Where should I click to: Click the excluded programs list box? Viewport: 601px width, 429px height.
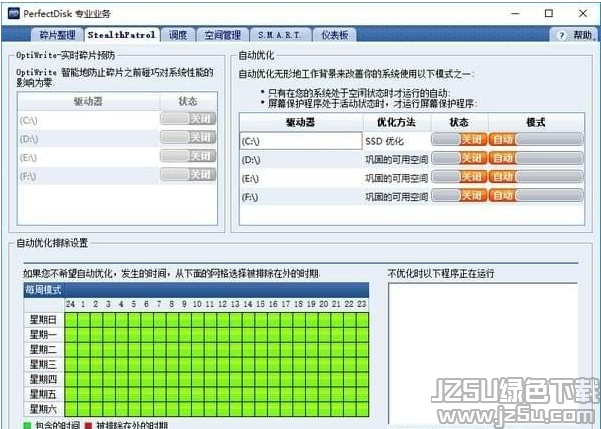coord(483,355)
